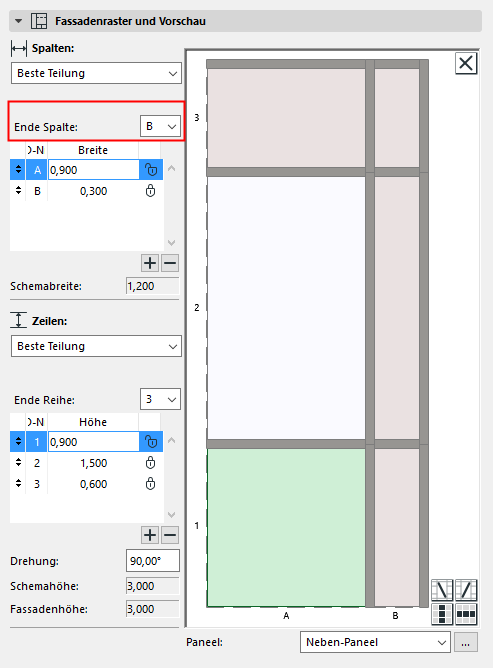This screenshot has height=668, width=493.
Task: Select column B width value 0,300
Action: pos(93,191)
